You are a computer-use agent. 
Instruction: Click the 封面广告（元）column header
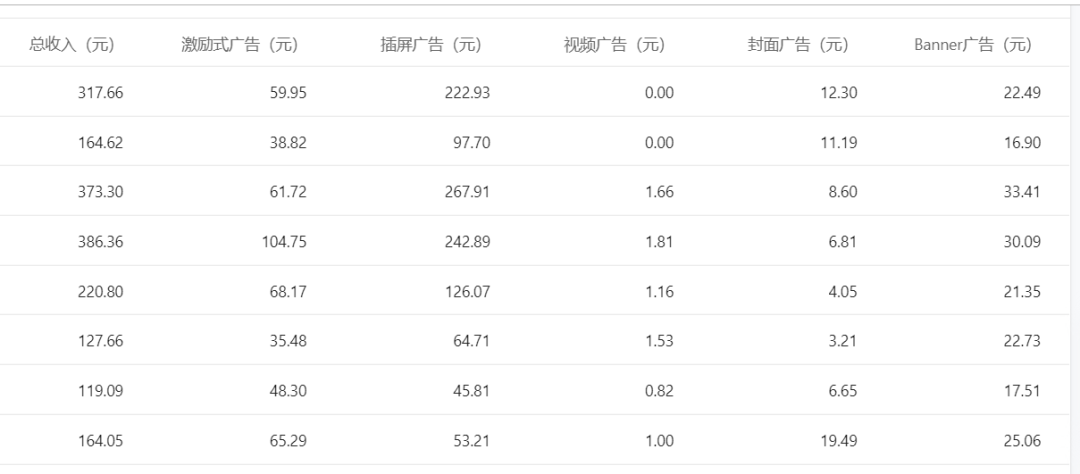[798, 45]
